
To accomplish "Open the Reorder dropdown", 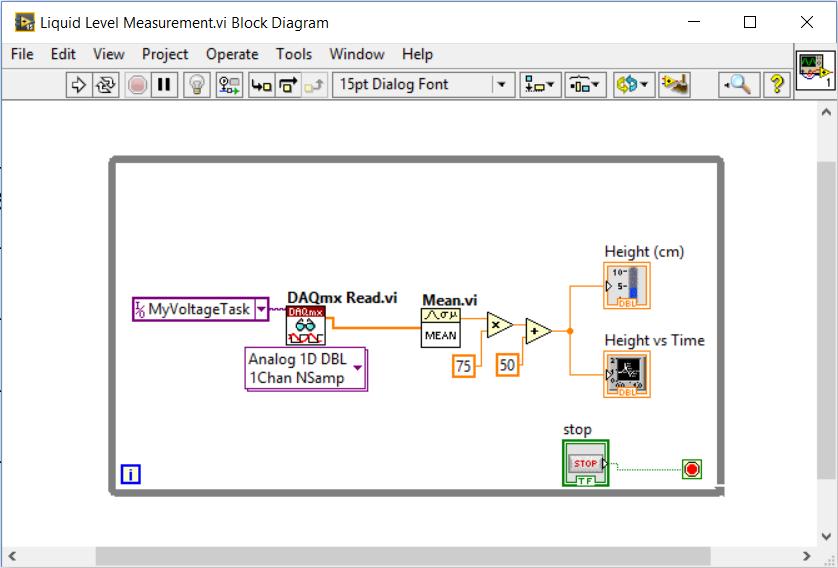I will point(633,84).
